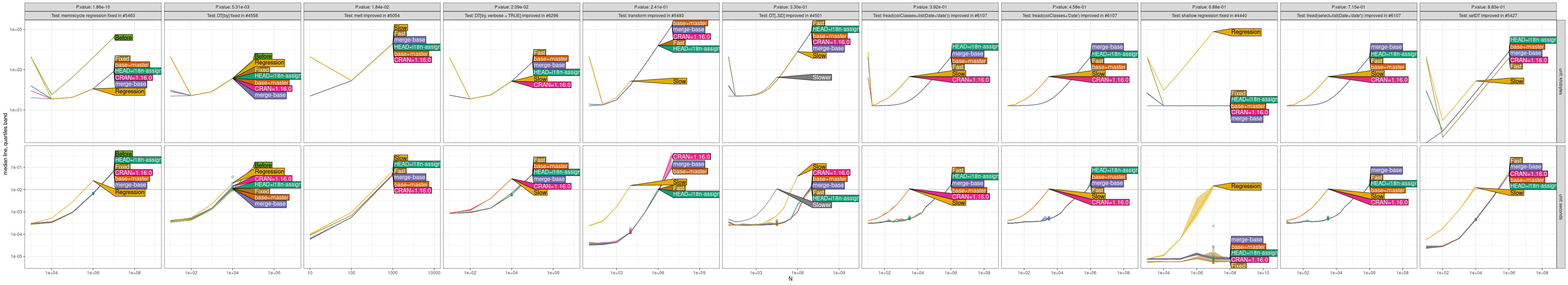Select the 'P.value: 7.15e-01' panel header

pyautogui.click(x=1348, y=7)
